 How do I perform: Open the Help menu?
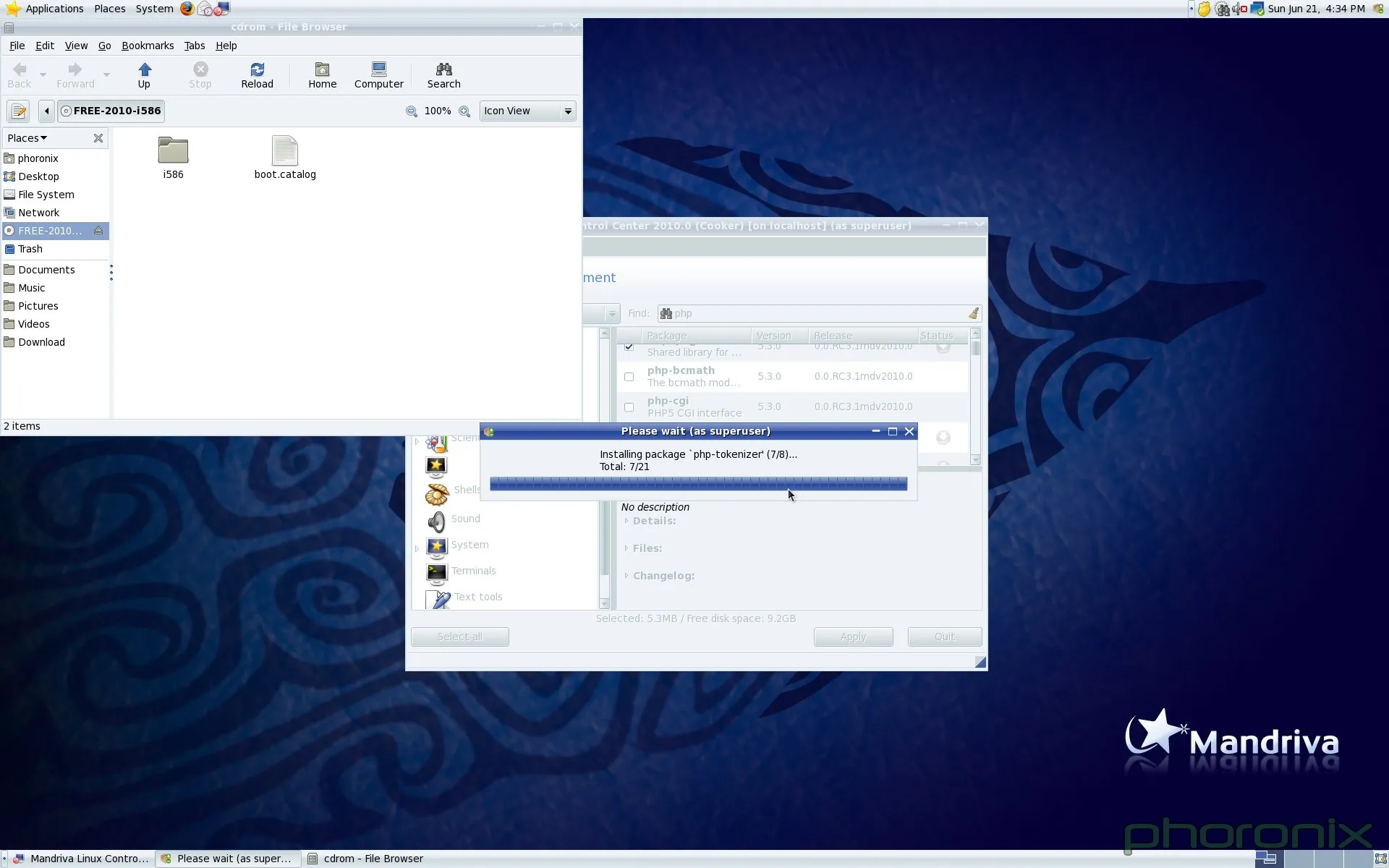click(226, 46)
